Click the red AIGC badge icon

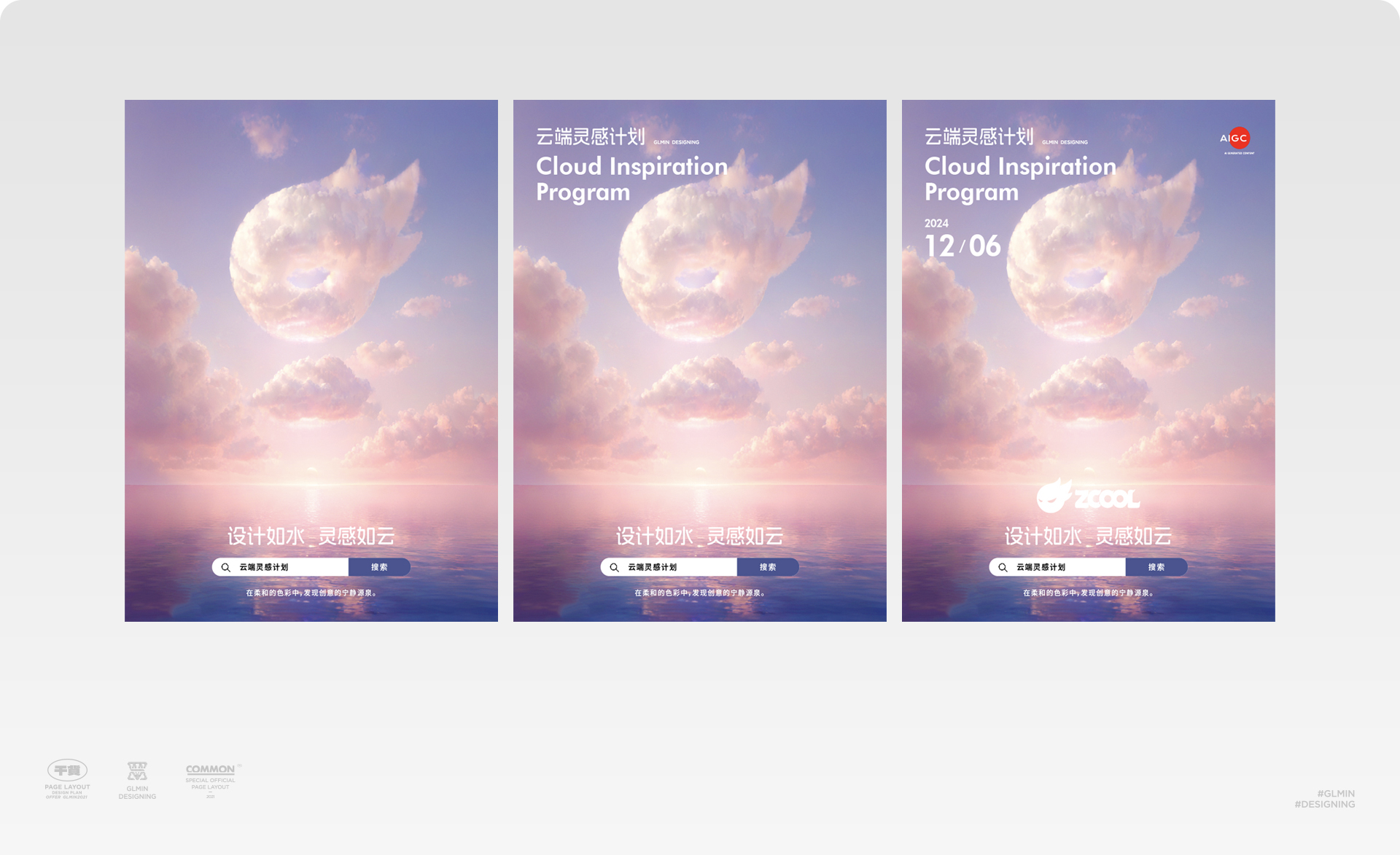1237,138
